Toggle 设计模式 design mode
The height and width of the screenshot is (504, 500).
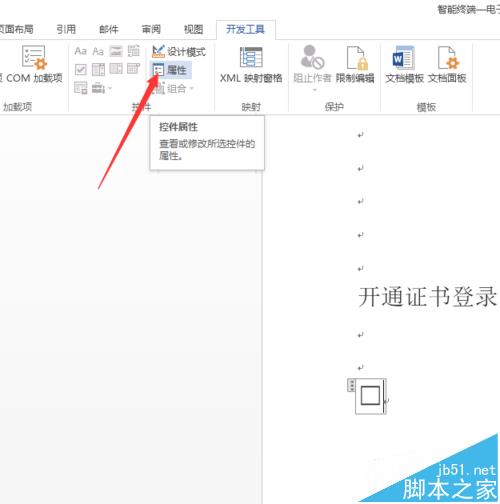(179, 52)
